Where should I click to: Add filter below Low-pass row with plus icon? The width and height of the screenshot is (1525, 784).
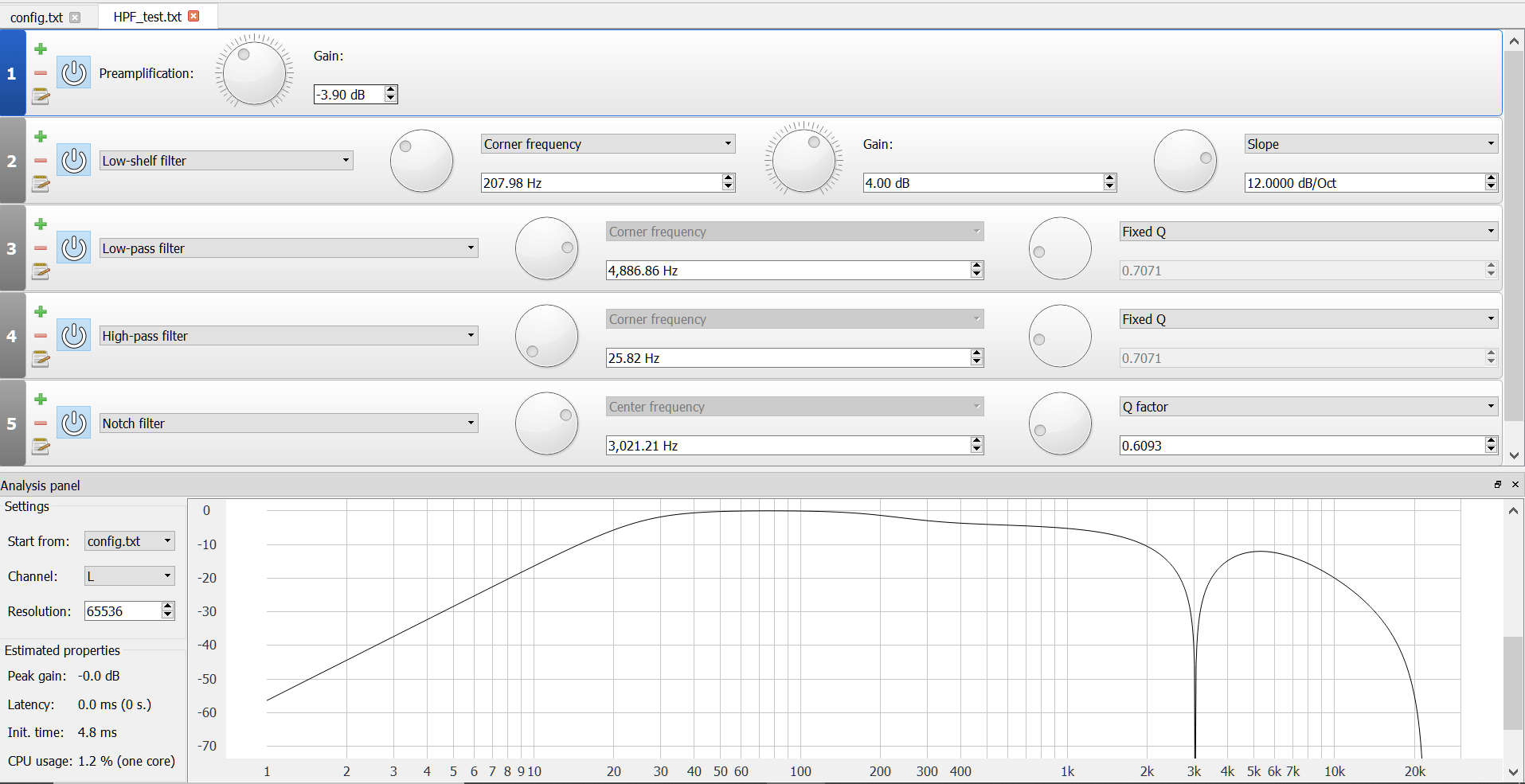[x=41, y=224]
